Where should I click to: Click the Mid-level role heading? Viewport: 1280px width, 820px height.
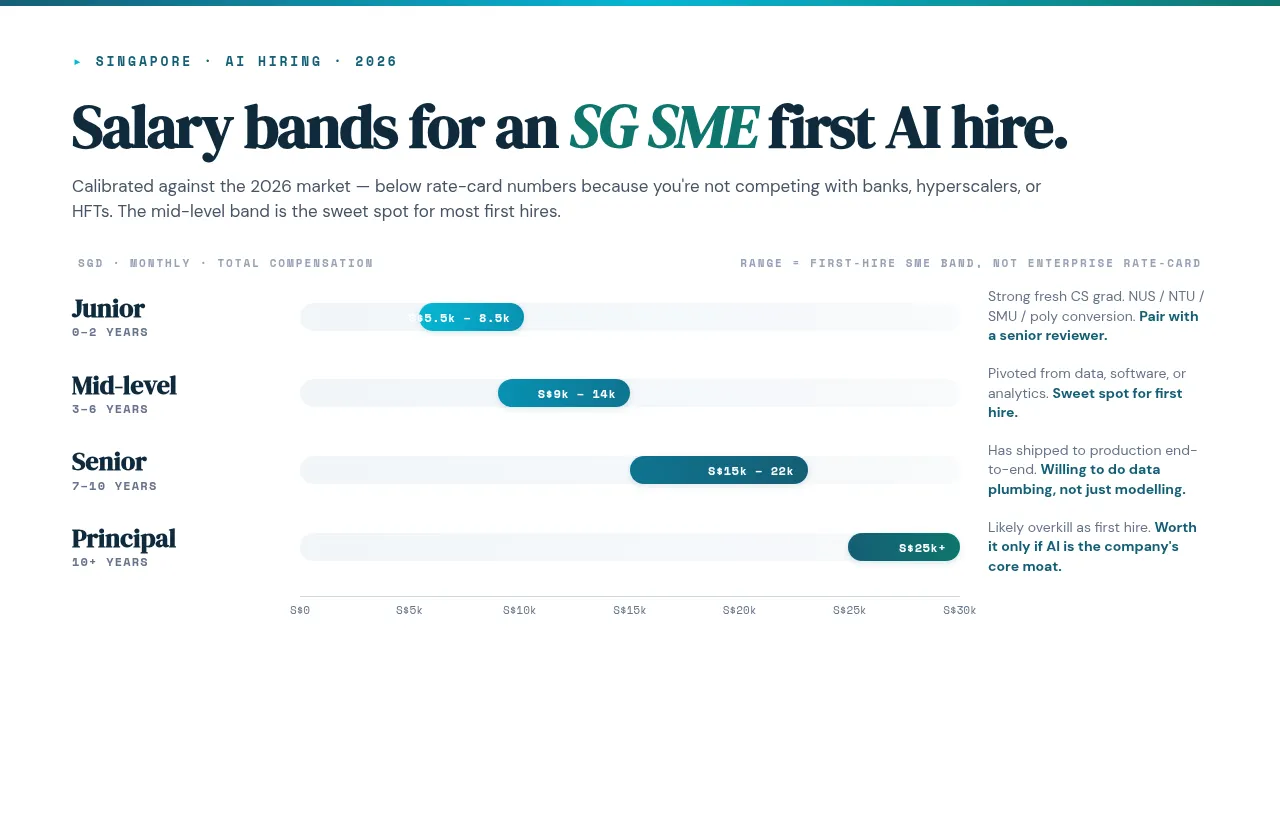pos(124,385)
